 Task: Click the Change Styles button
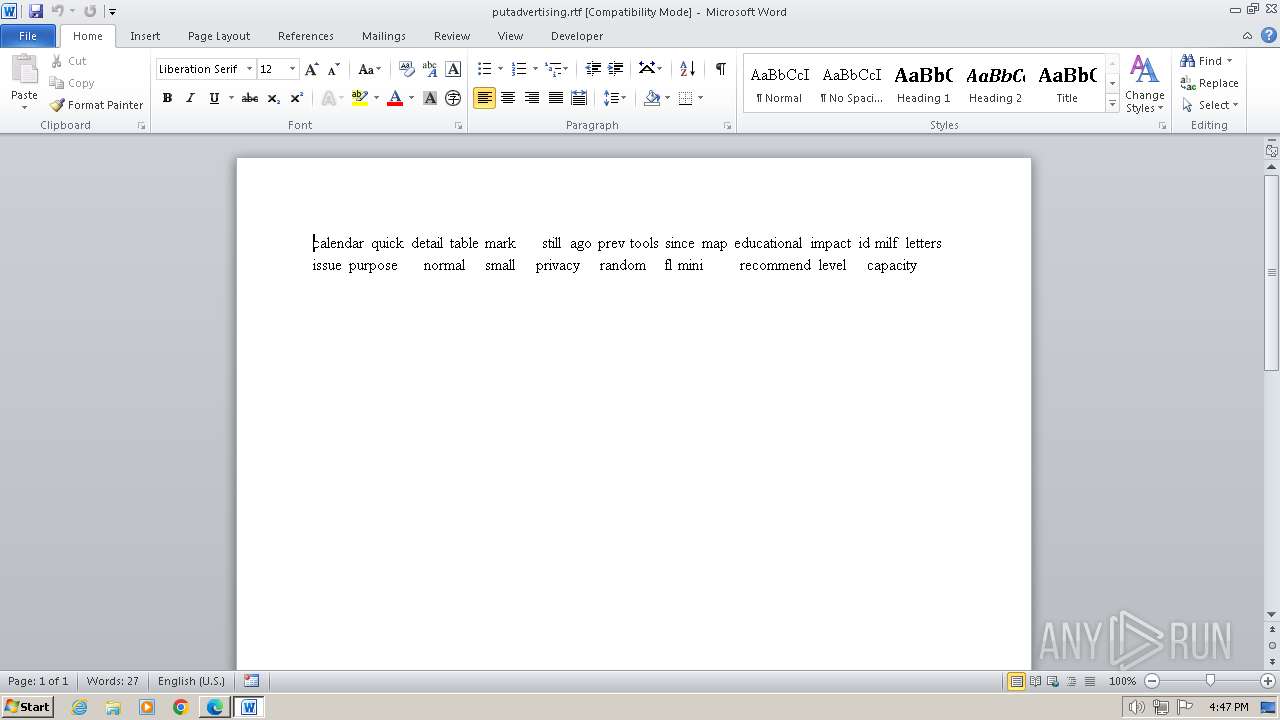[x=1145, y=84]
